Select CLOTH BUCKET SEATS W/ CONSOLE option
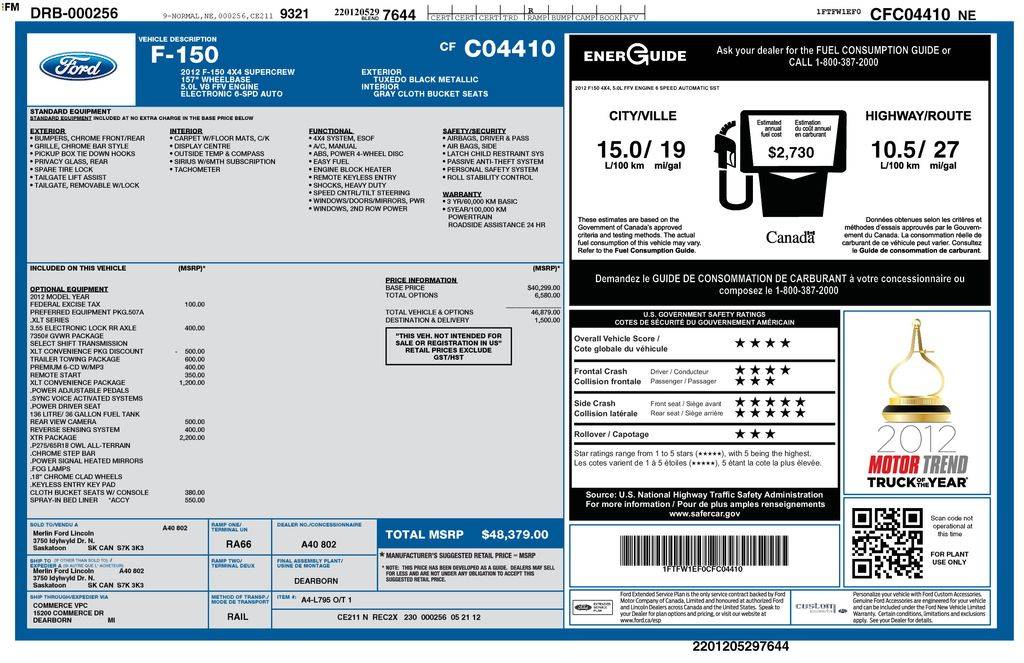The image size is (1024, 663). pos(118,493)
